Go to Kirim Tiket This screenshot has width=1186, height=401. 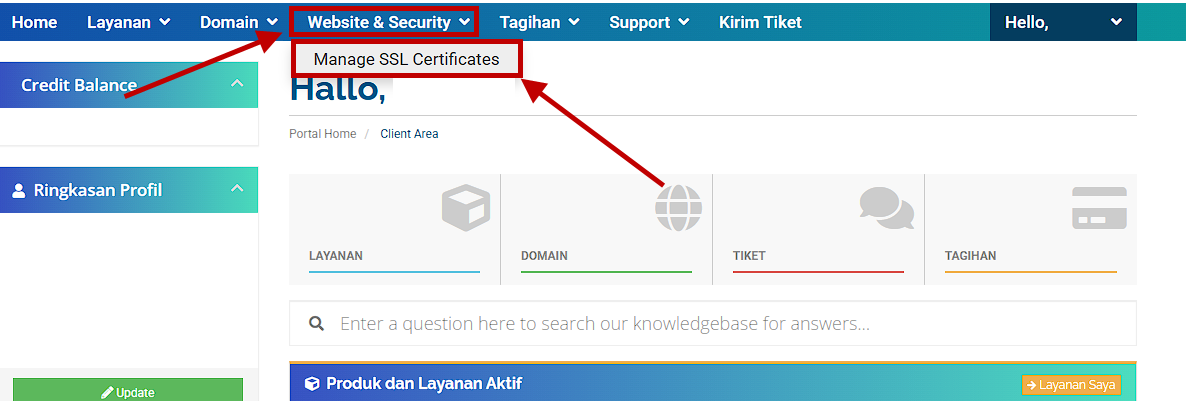pyautogui.click(x=760, y=22)
